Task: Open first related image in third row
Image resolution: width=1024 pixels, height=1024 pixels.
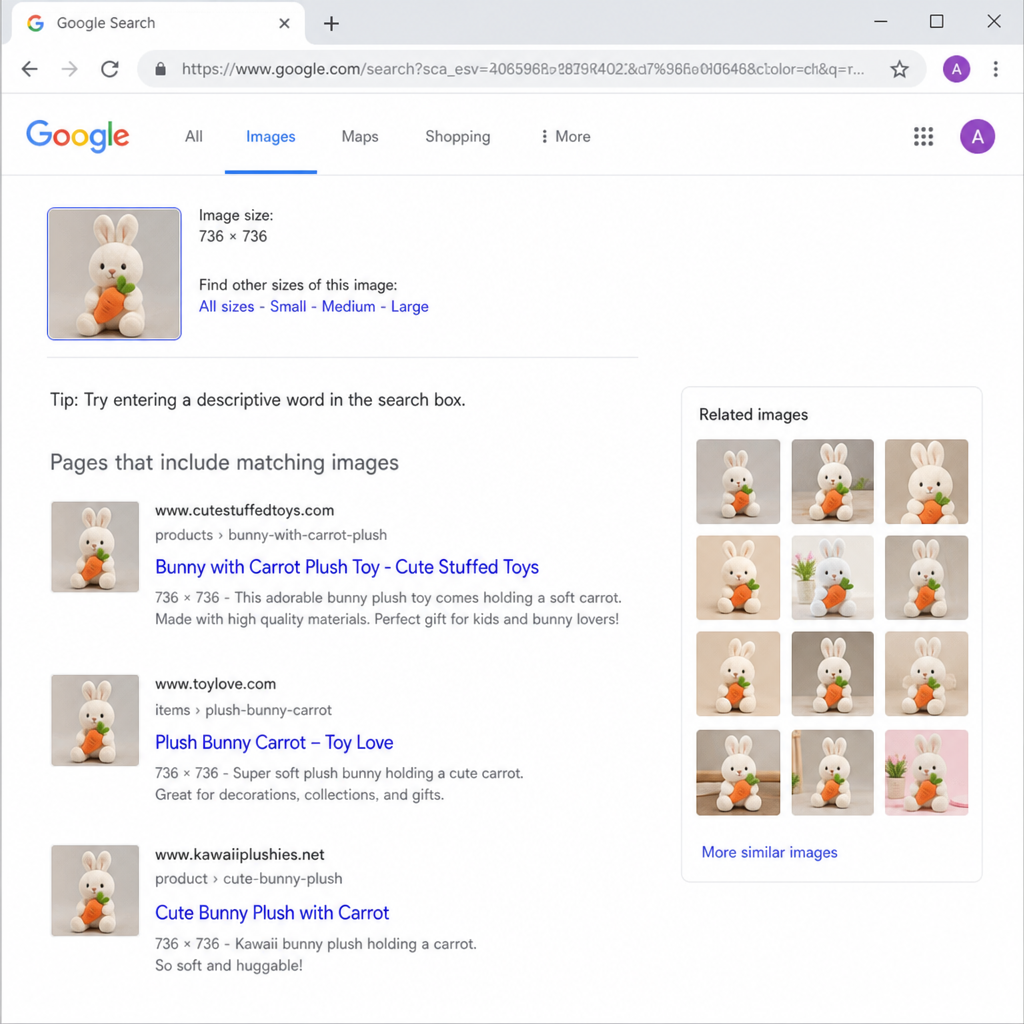Action: (x=738, y=674)
